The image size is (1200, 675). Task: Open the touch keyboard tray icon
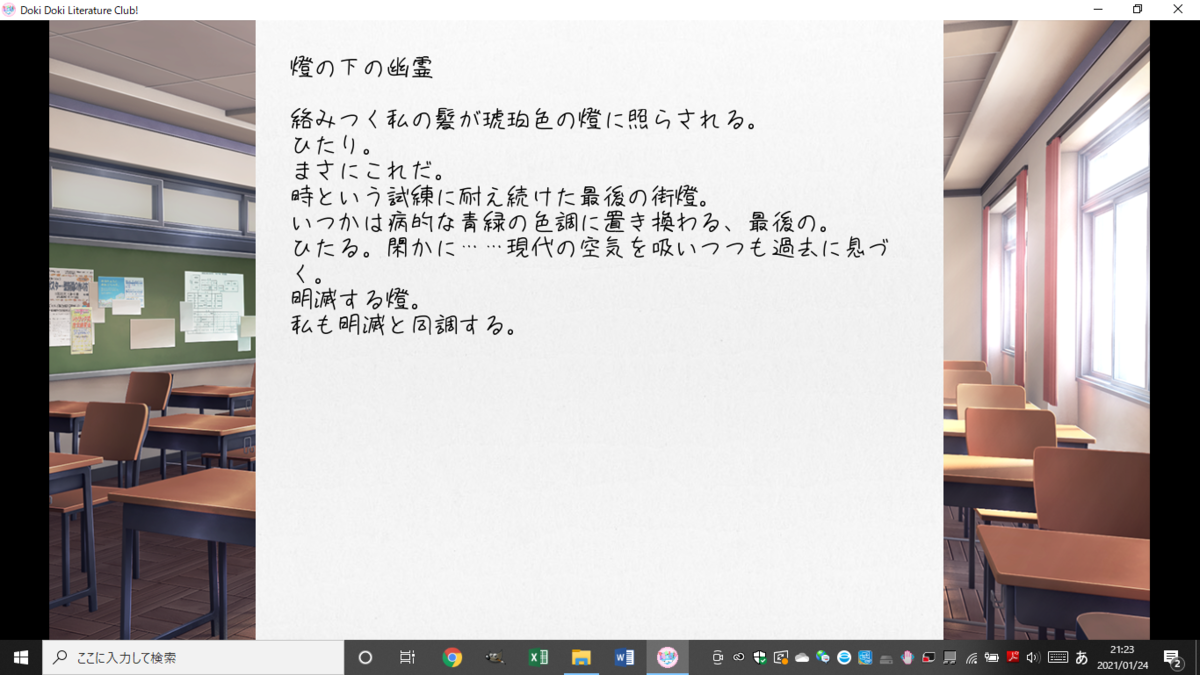pos(1058,657)
